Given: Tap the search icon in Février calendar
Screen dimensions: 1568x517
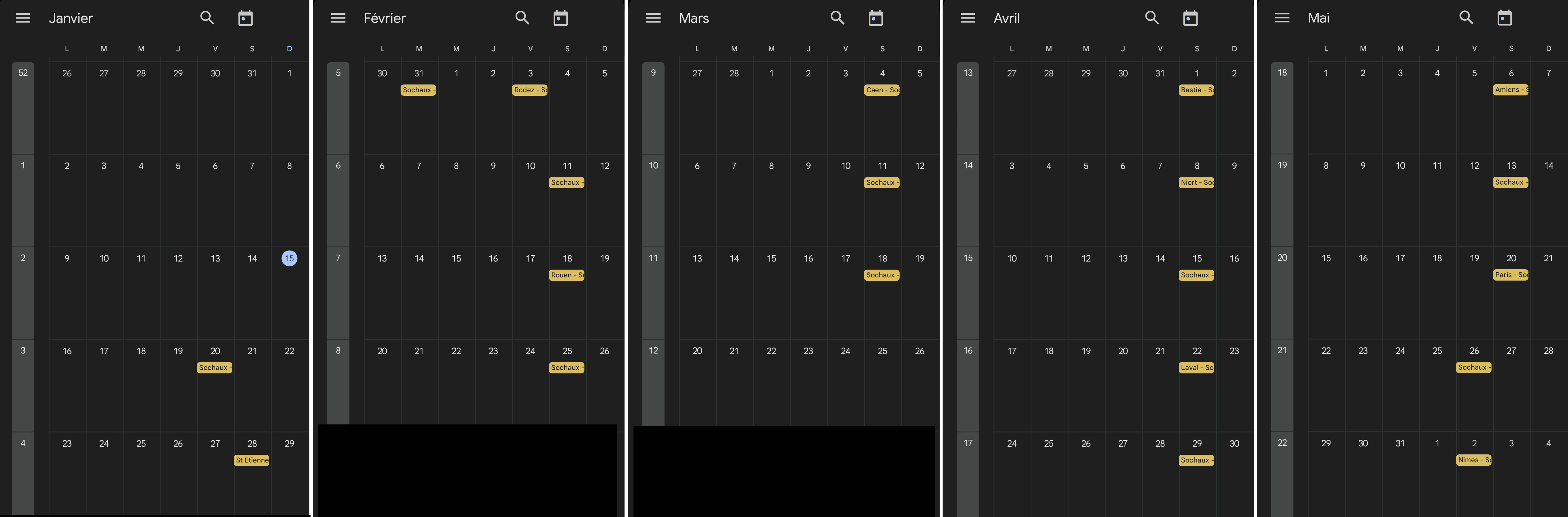Looking at the screenshot, I should pos(522,18).
